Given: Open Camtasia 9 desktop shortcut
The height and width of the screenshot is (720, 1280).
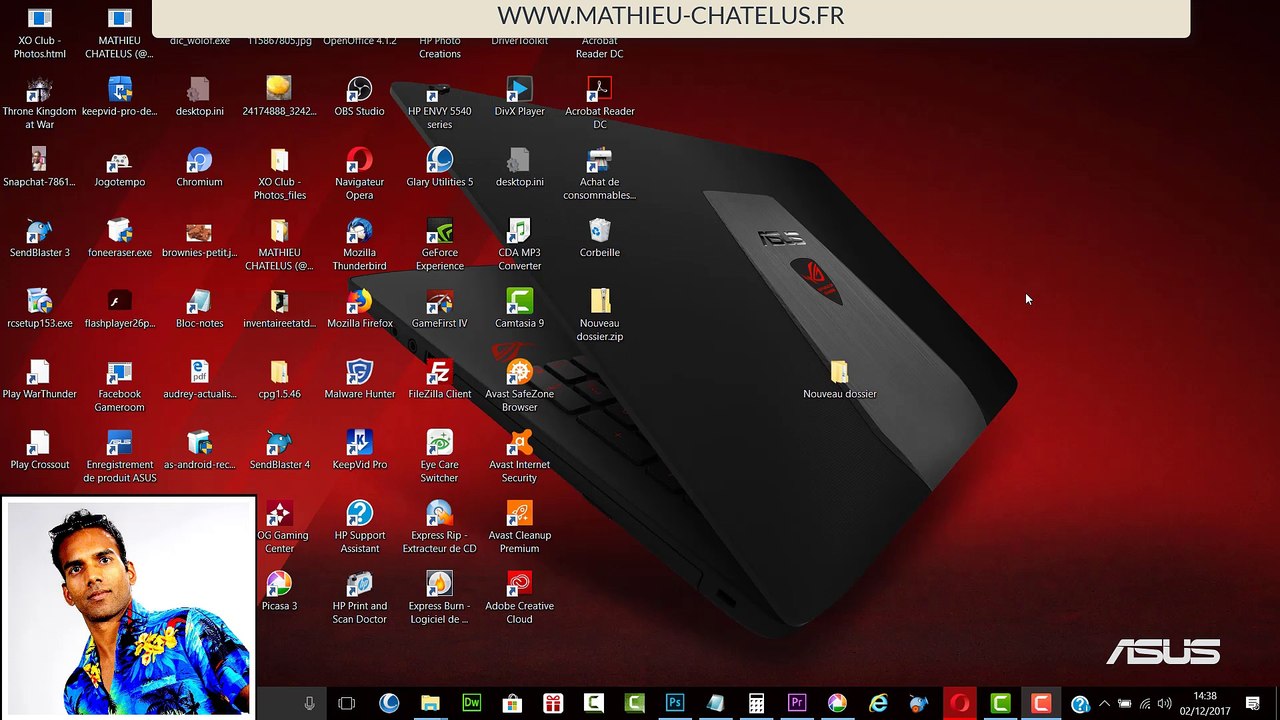Looking at the screenshot, I should (x=519, y=309).
